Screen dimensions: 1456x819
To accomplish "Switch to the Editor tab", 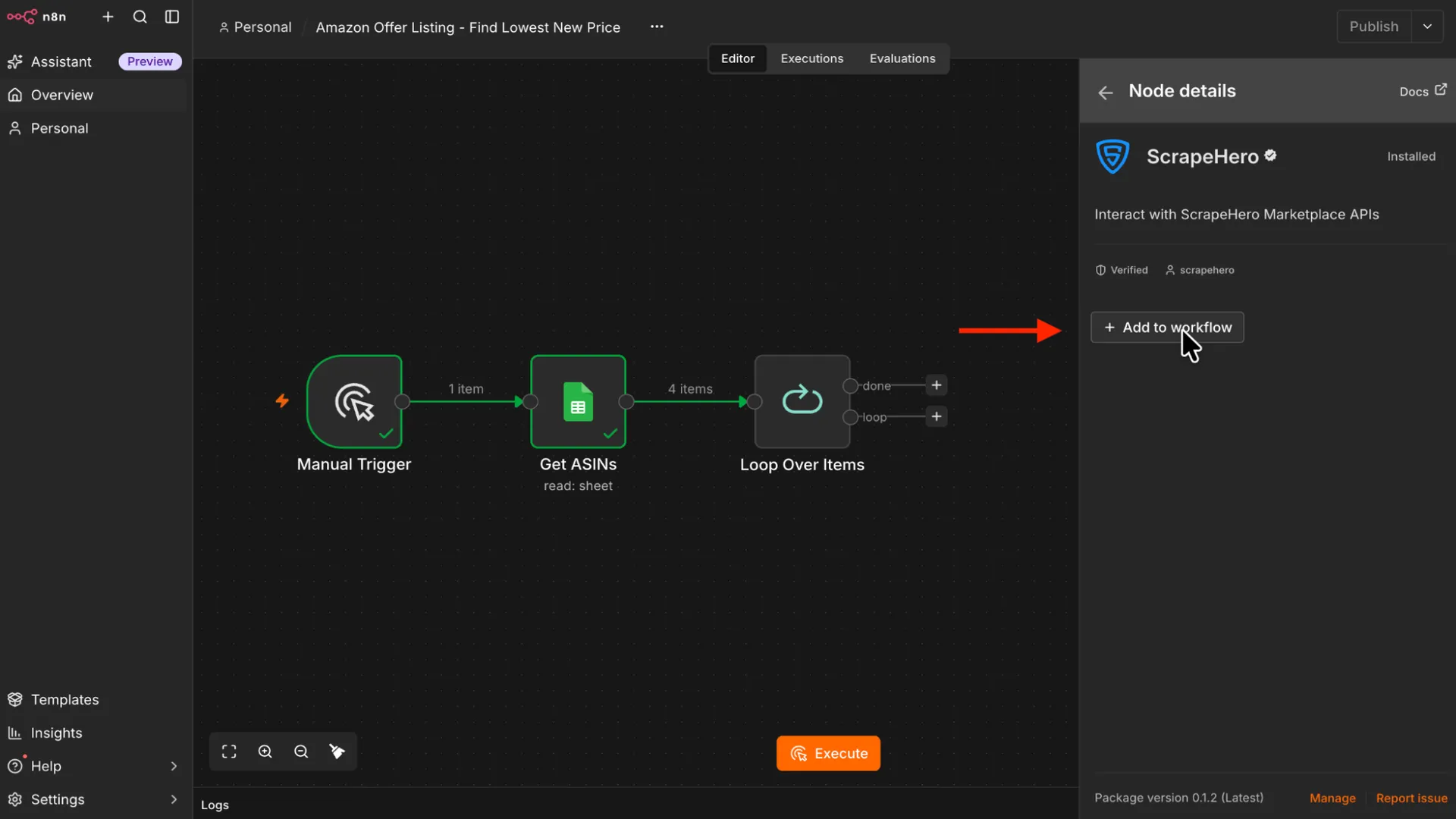I will [x=737, y=58].
